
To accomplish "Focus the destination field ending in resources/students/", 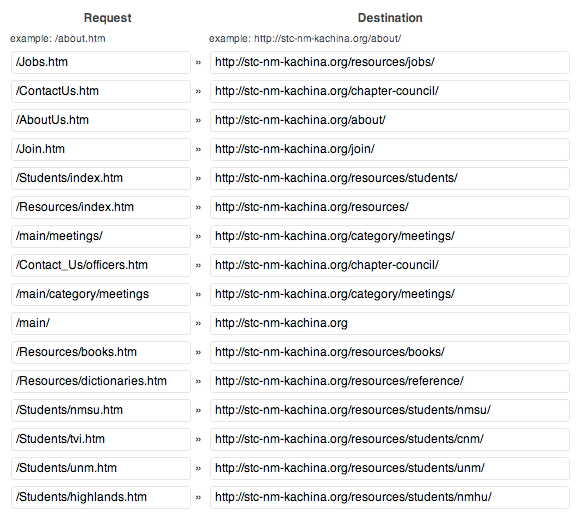I will coord(390,178).
